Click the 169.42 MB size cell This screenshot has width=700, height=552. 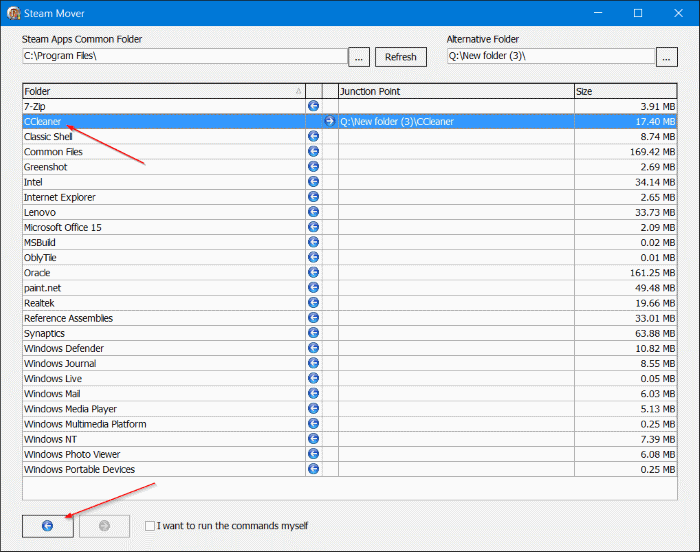pyautogui.click(x=625, y=152)
